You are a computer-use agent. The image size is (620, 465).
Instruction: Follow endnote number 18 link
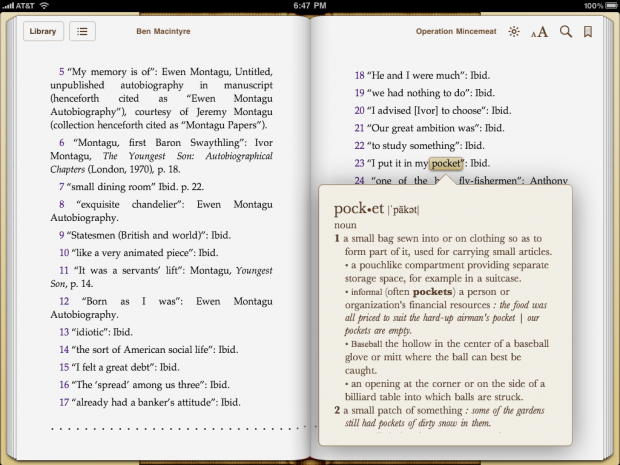pyautogui.click(x=360, y=75)
